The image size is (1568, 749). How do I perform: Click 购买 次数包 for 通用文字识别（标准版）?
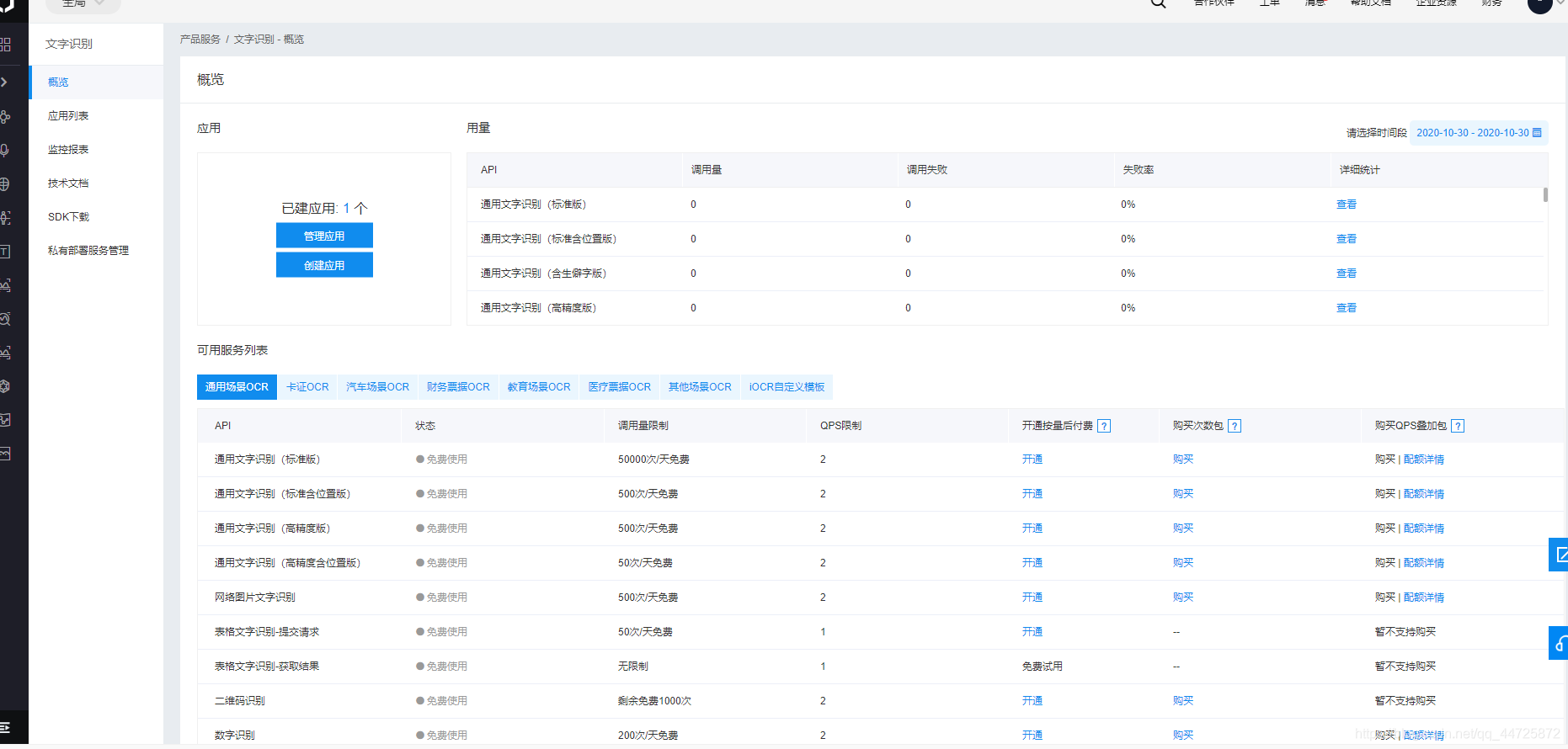(x=1183, y=459)
